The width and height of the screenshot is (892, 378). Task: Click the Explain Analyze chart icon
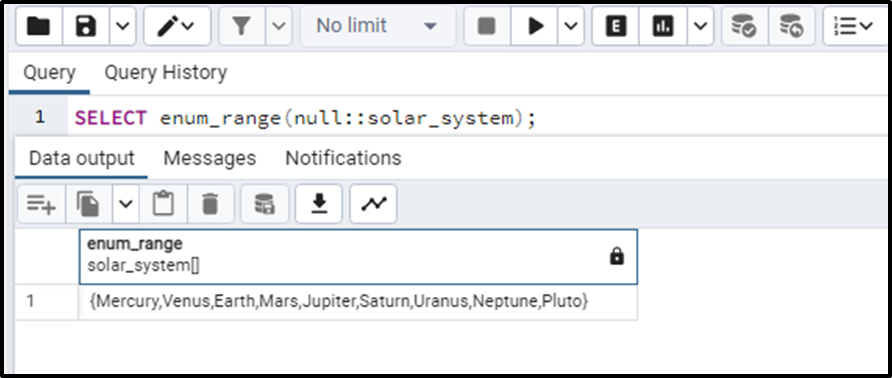tap(663, 26)
